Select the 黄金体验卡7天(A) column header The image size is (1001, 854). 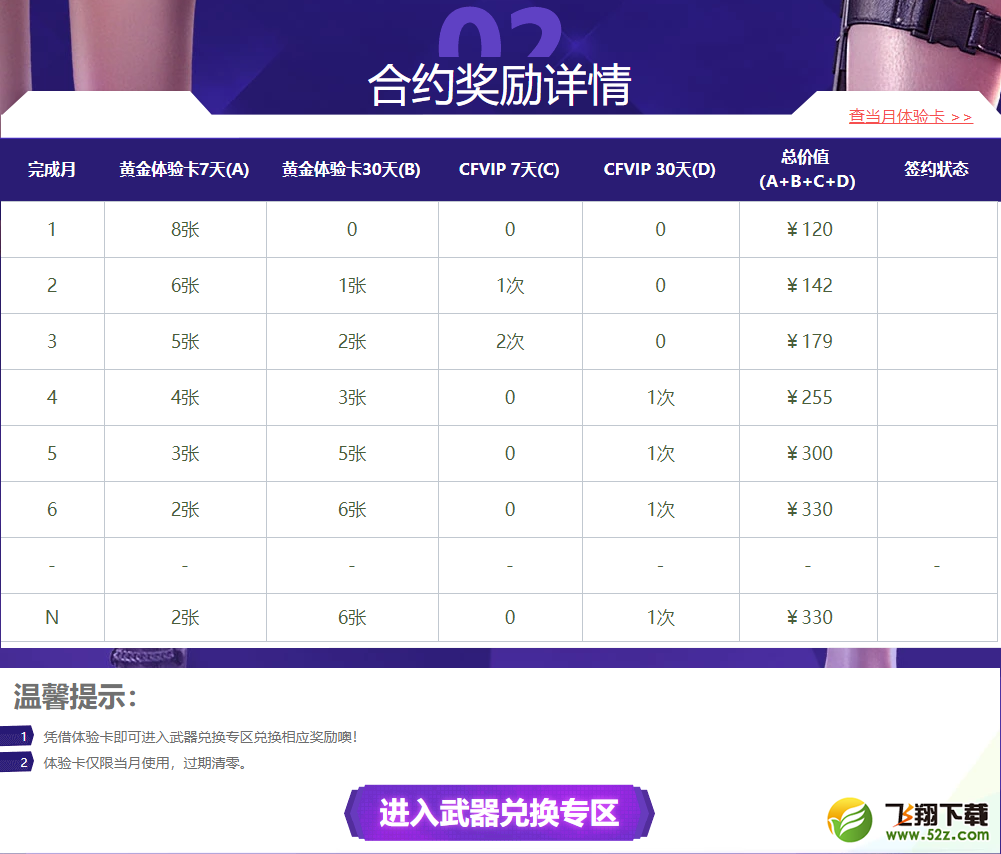point(184,169)
